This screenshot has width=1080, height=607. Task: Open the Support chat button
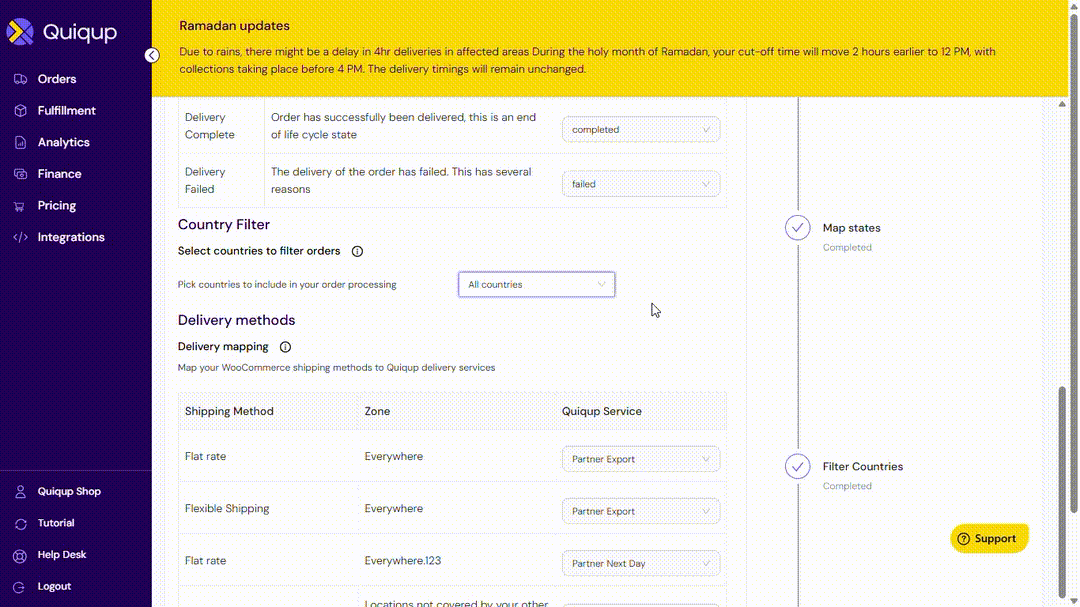point(989,539)
